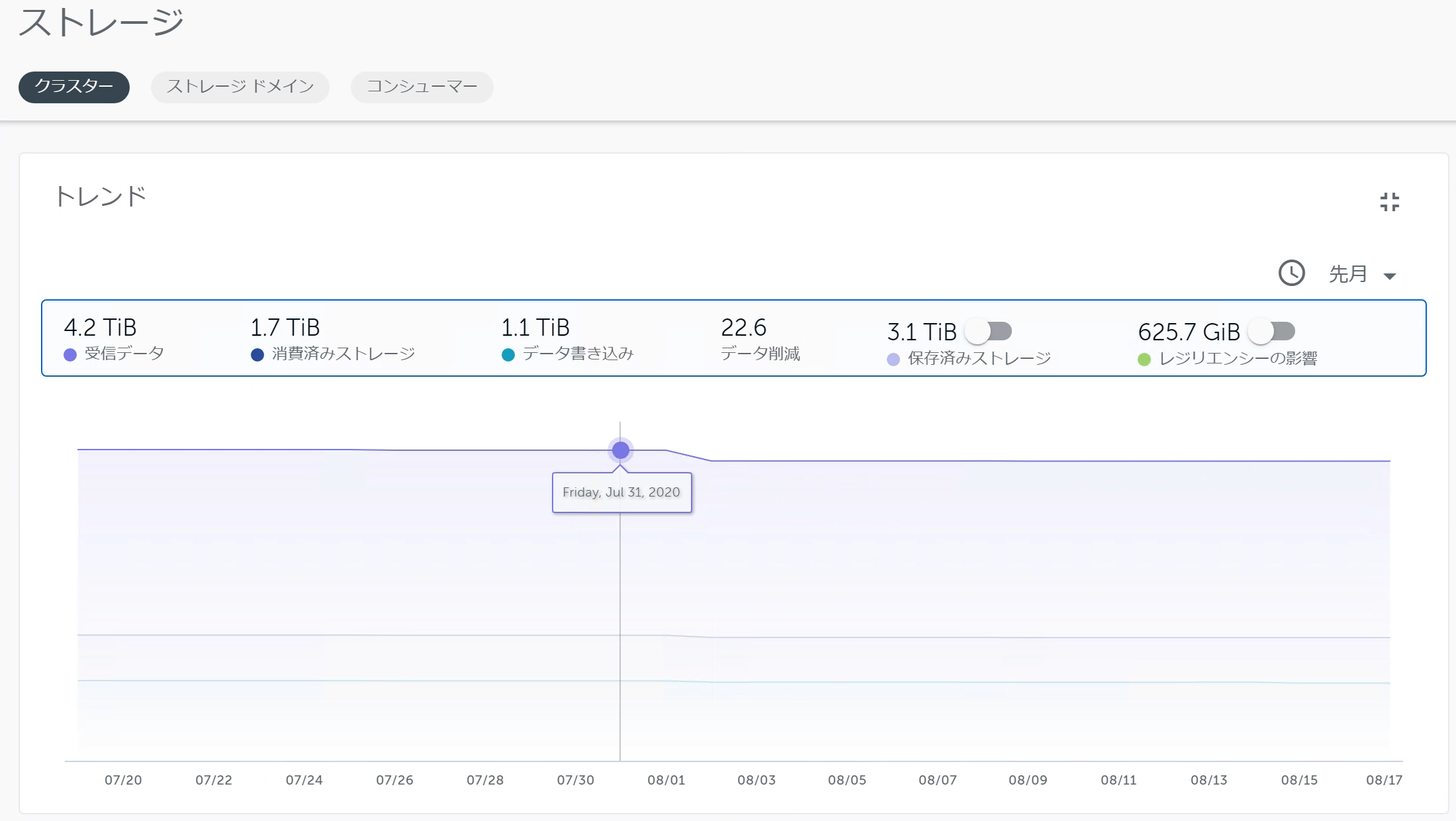
Task: Click the データ書き込み legend color dot
Action: click(508, 355)
